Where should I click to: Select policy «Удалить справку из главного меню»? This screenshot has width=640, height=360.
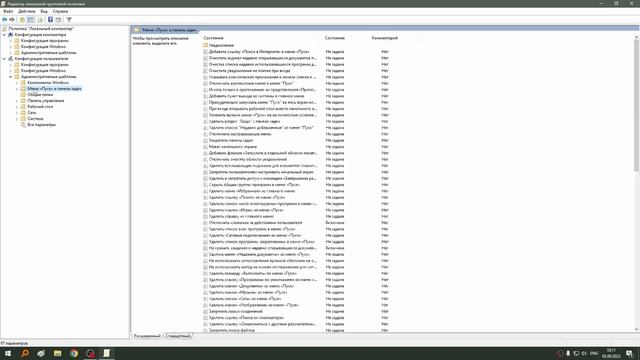tap(241, 216)
